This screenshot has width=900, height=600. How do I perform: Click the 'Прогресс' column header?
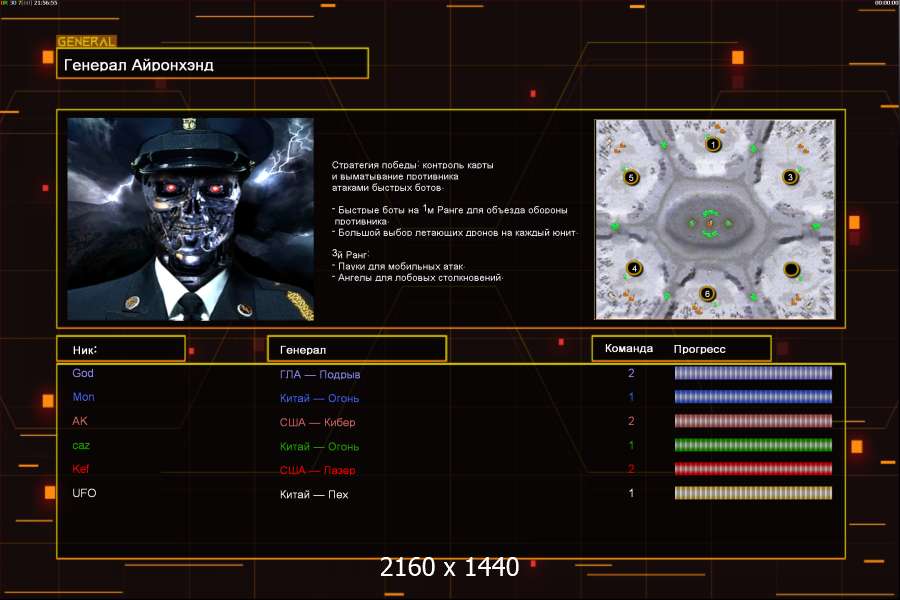[700, 349]
